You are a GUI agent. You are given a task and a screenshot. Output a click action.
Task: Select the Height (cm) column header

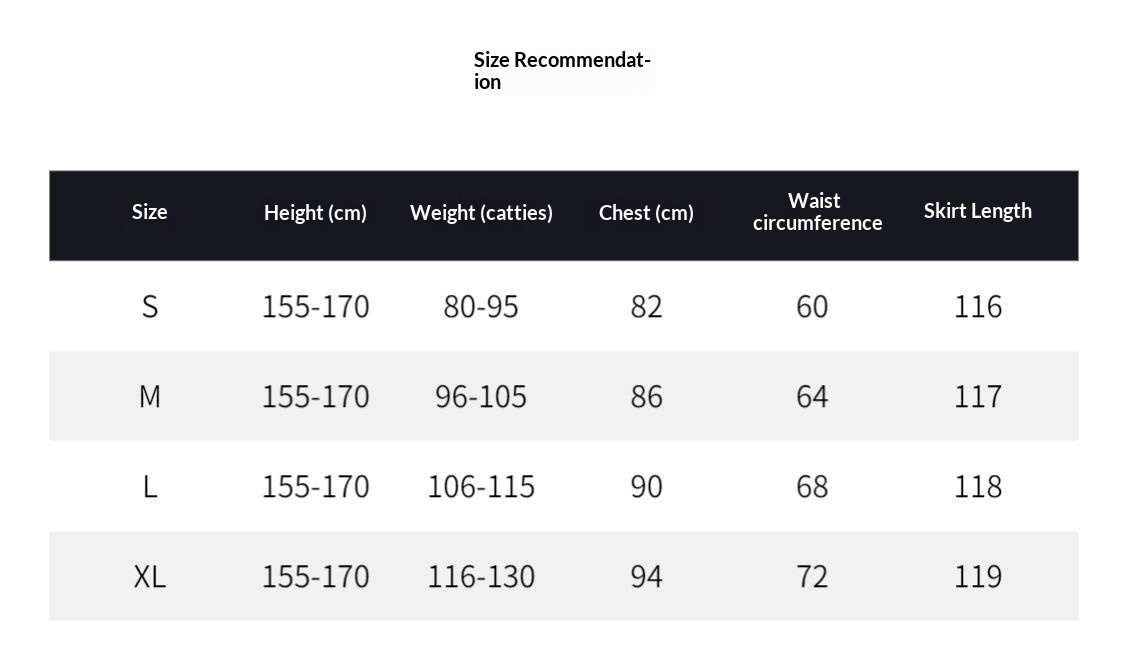315,213
